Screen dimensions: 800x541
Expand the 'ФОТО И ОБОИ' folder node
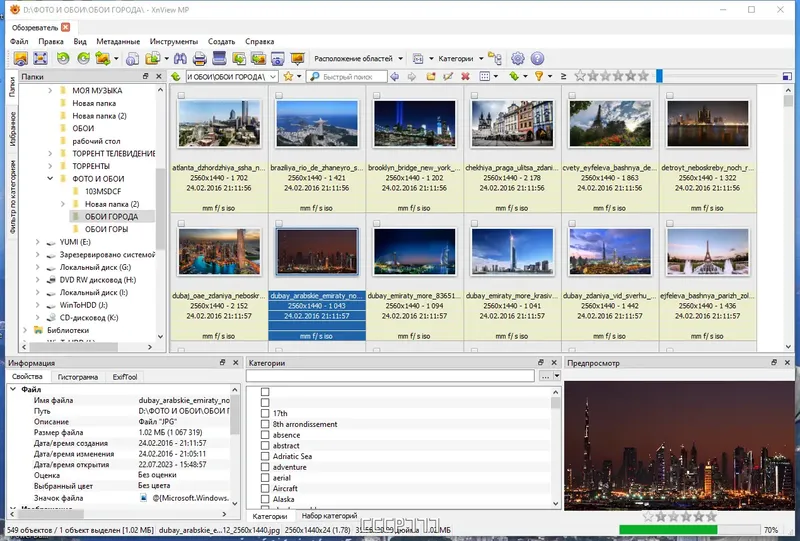click(x=51, y=179)
